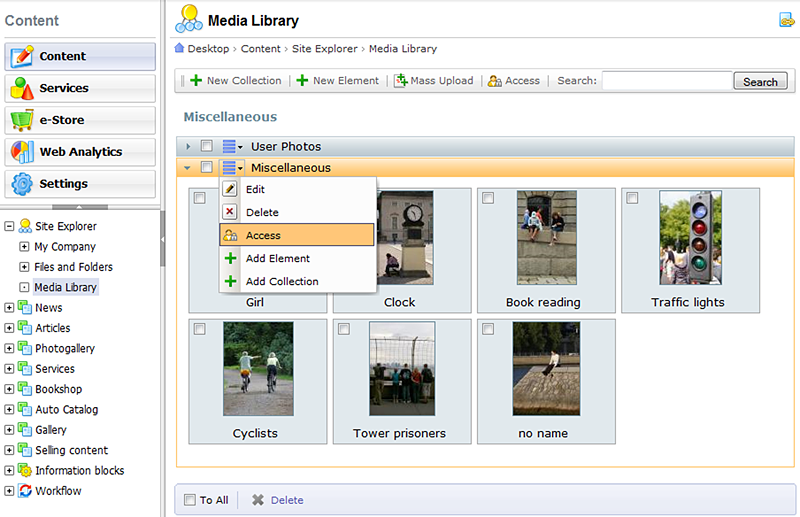Expand the User Photos collection arrow
800x517 pixels.
click(x=188, y=147)
